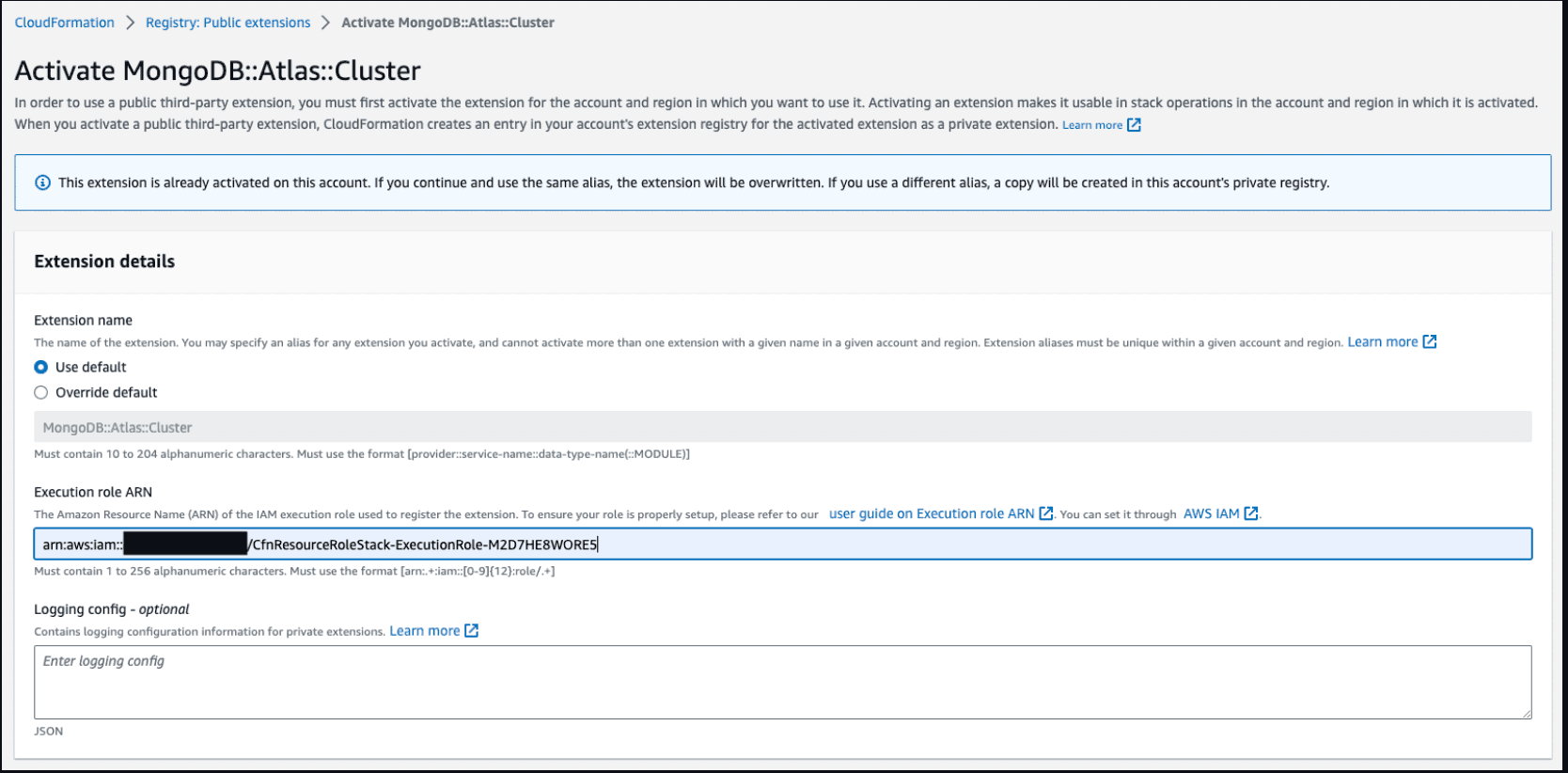Viewport: 1568px width, 773px height.
Task: Open the Registry: Public extensions breadcrumb
Action: (x=227, y=23)
